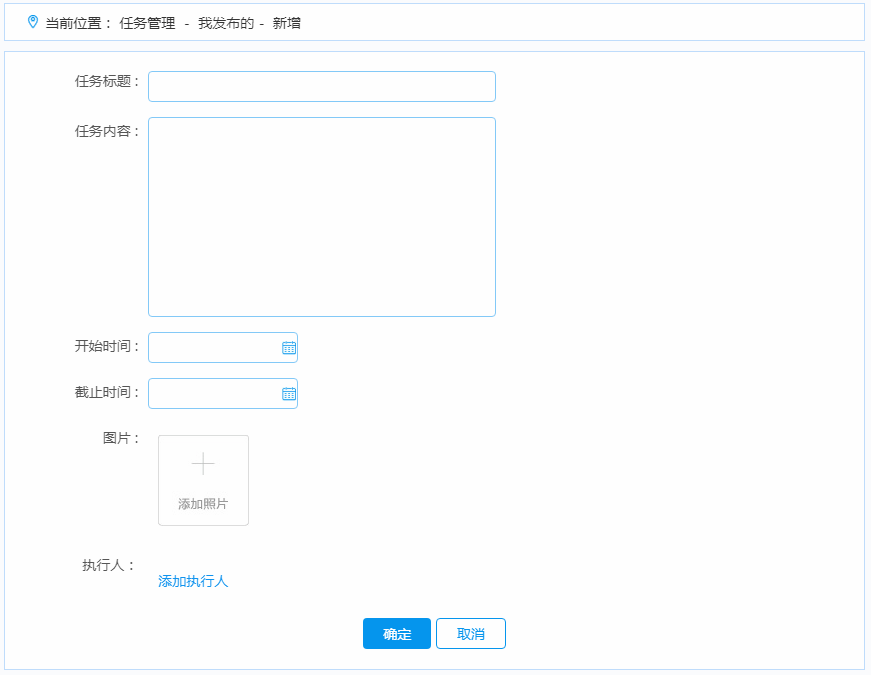871x675 pixels.
Task: Cancel the form with 取消 button
Action: (470, 634)
